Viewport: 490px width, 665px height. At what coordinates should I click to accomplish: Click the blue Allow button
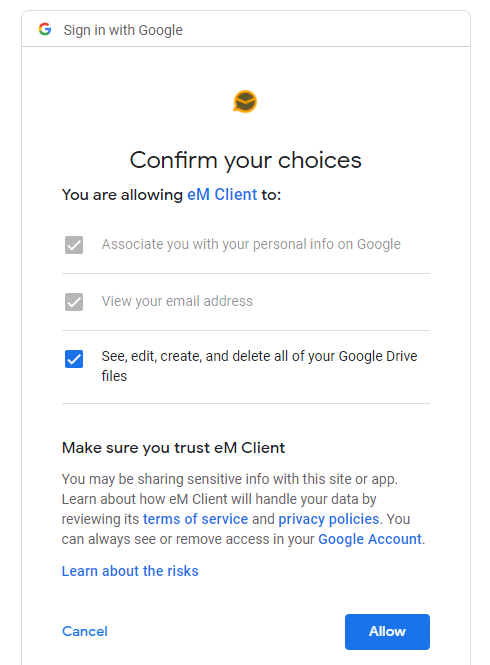387,631
